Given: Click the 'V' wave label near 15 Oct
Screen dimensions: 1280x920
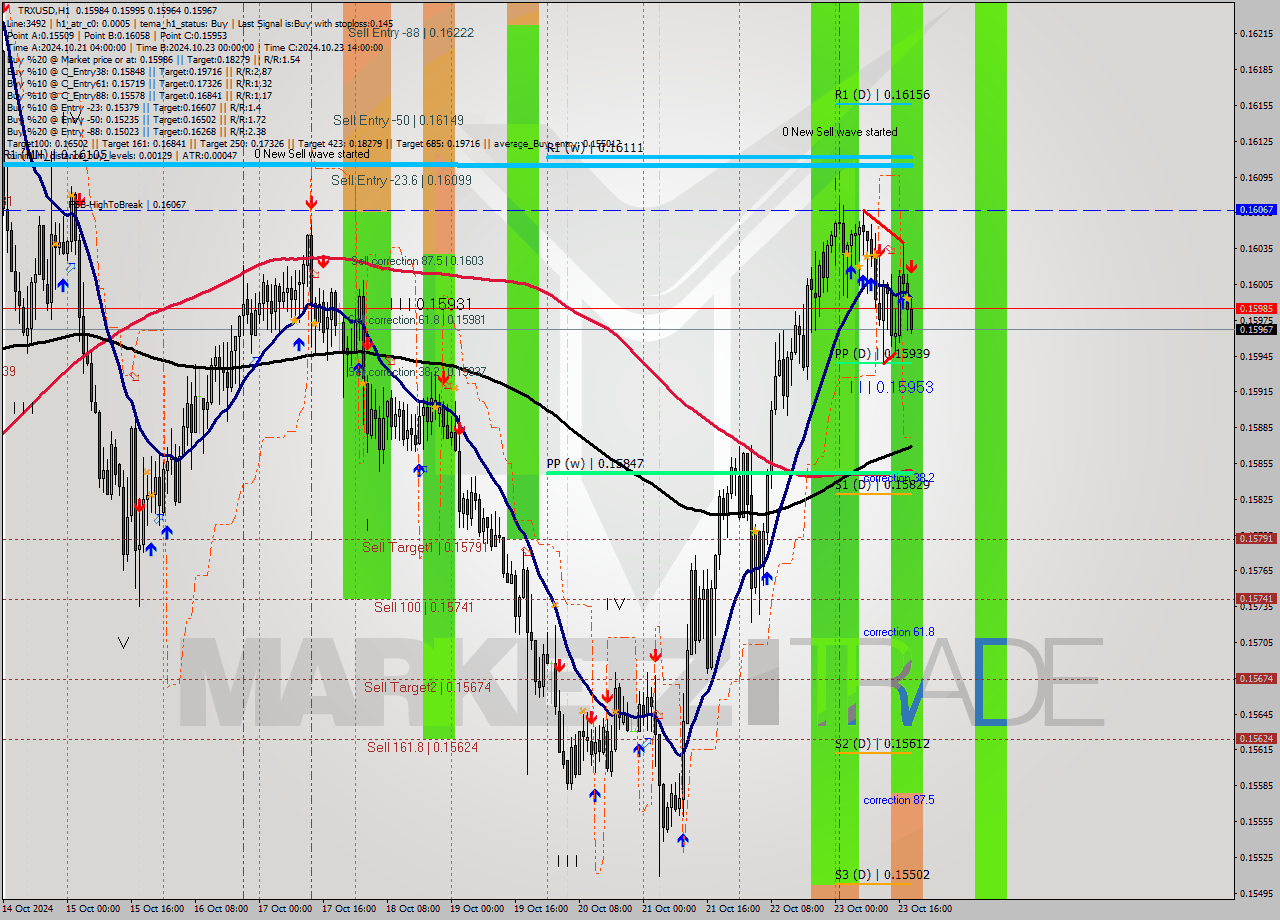Looking at the screenshot, I should (x=123, y=642).
